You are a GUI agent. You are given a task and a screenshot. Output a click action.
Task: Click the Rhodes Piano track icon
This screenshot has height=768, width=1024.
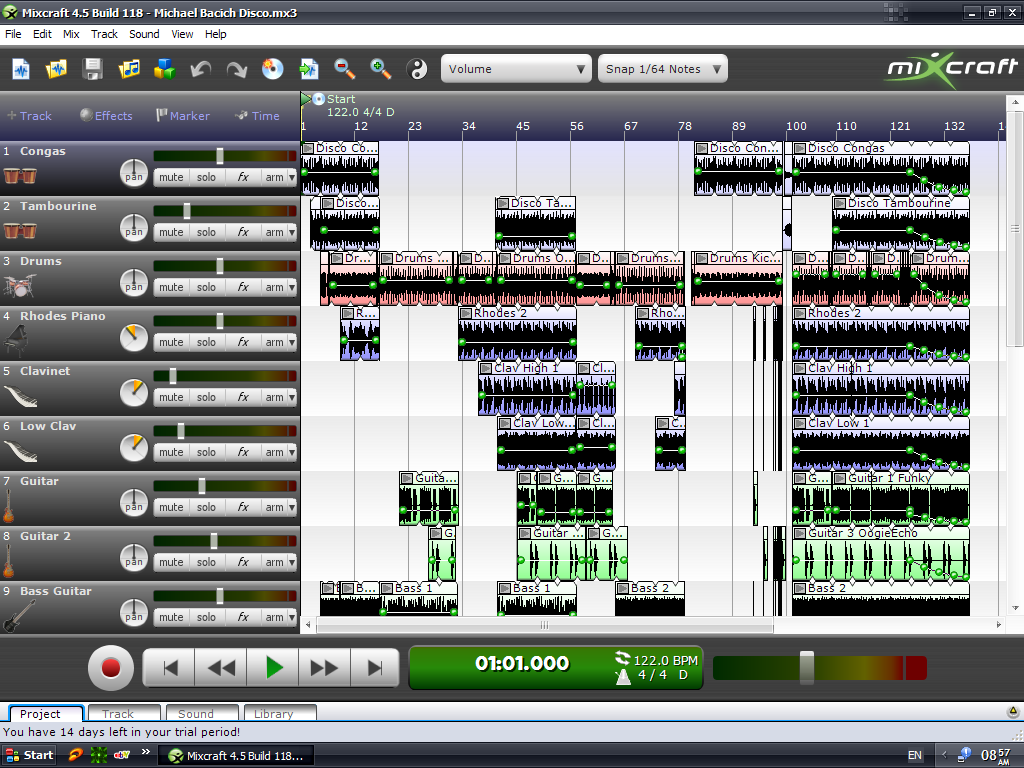pos(16,342)
